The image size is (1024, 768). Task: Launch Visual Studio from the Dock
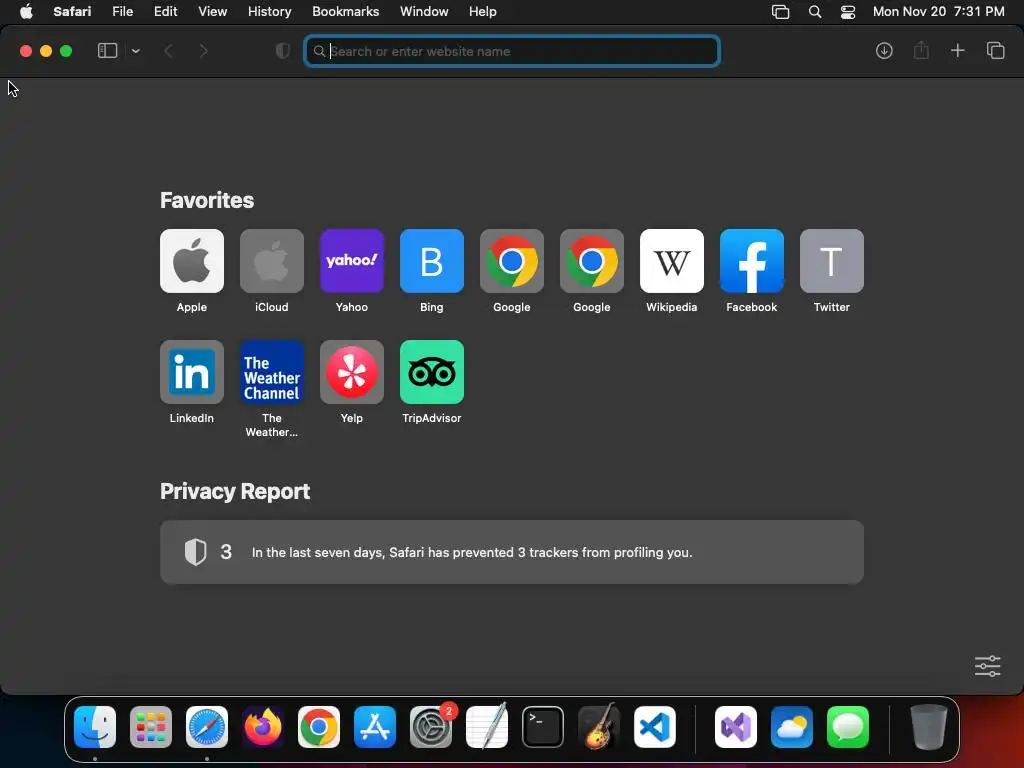736,726
